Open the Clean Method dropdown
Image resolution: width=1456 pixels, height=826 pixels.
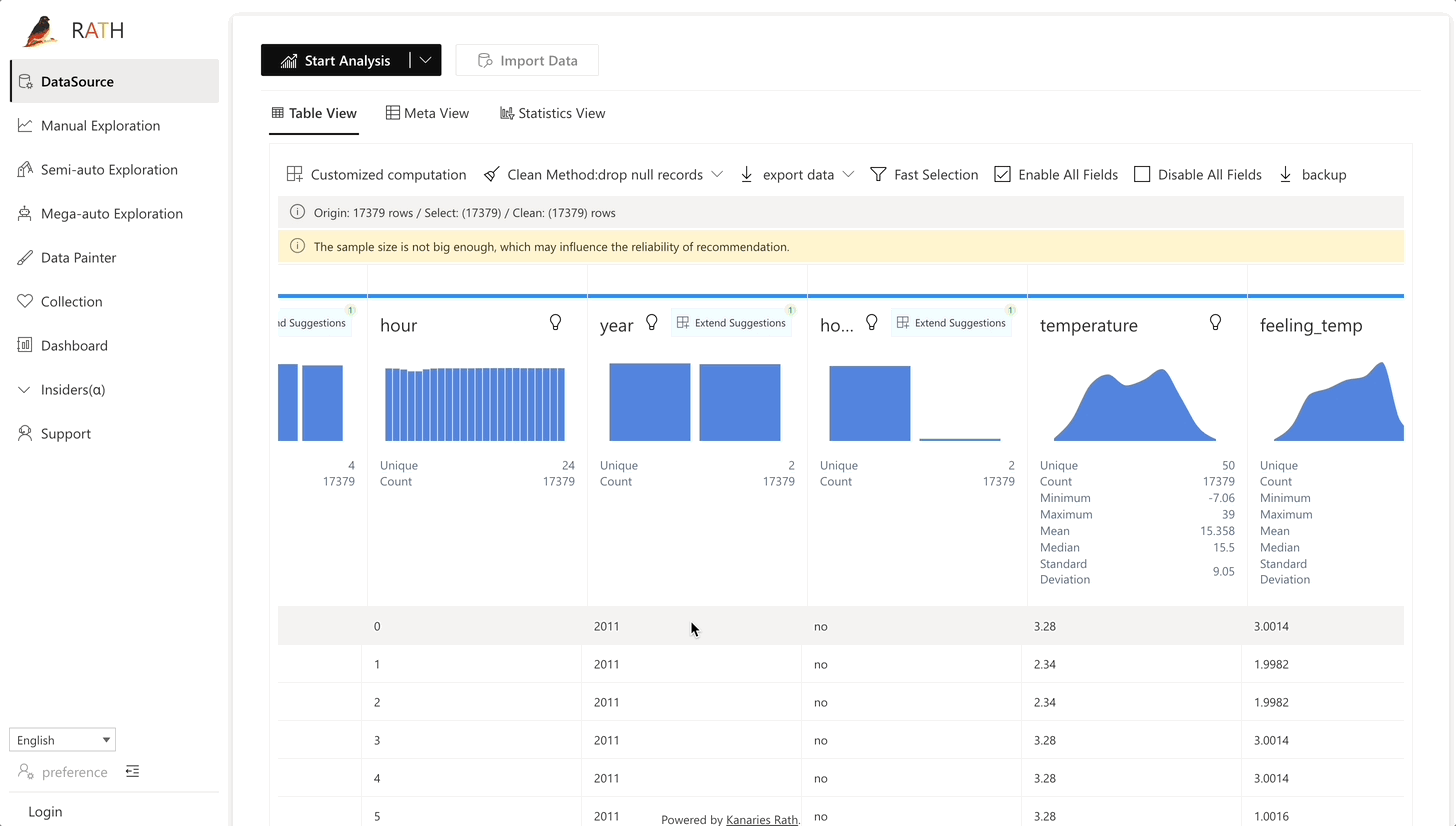click(603, 175)
